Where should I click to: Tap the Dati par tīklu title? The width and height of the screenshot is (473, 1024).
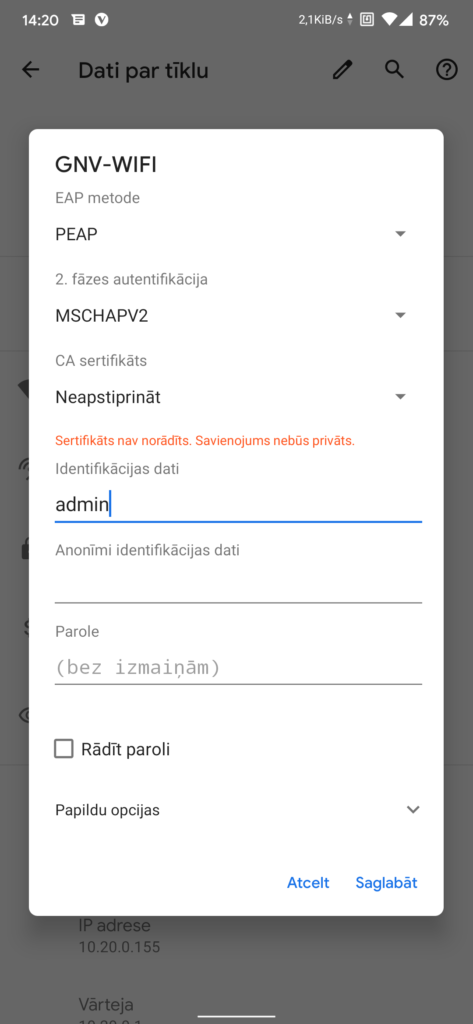click(143, 71)
